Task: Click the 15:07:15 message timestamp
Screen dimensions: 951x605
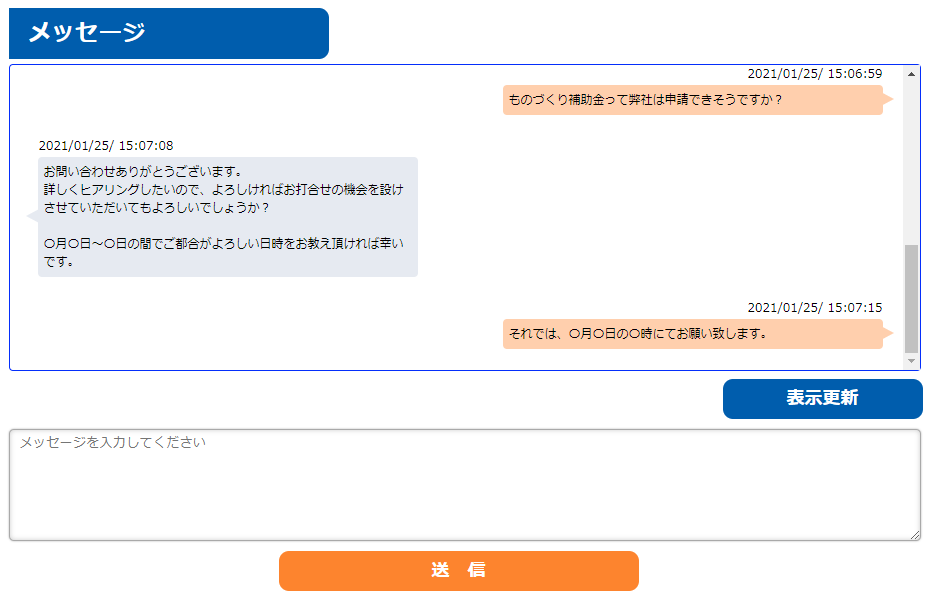Action: pyautogui.click(x=815, y=308)
